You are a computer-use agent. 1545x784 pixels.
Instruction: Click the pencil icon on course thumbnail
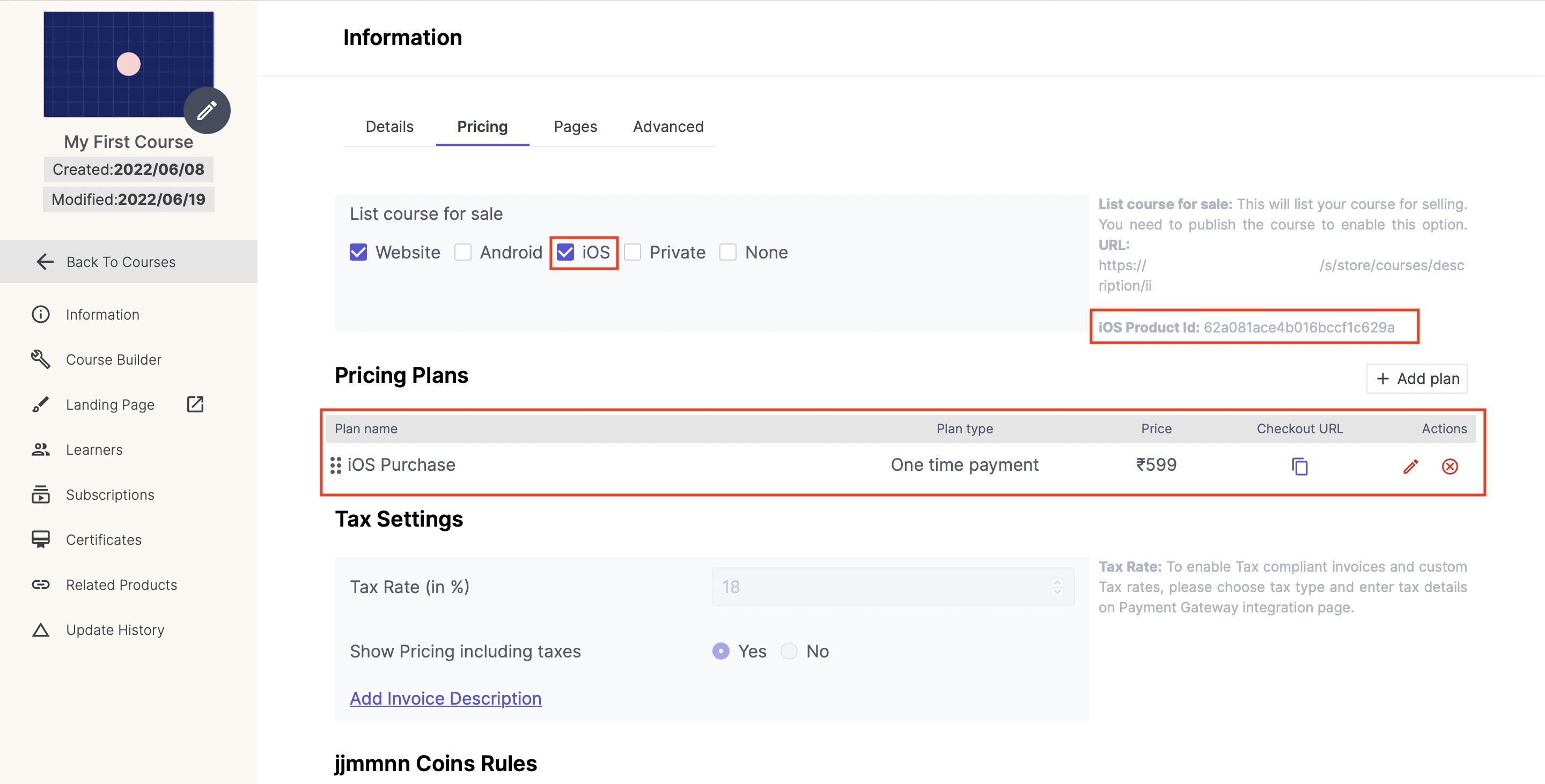[x=207, y=111]
